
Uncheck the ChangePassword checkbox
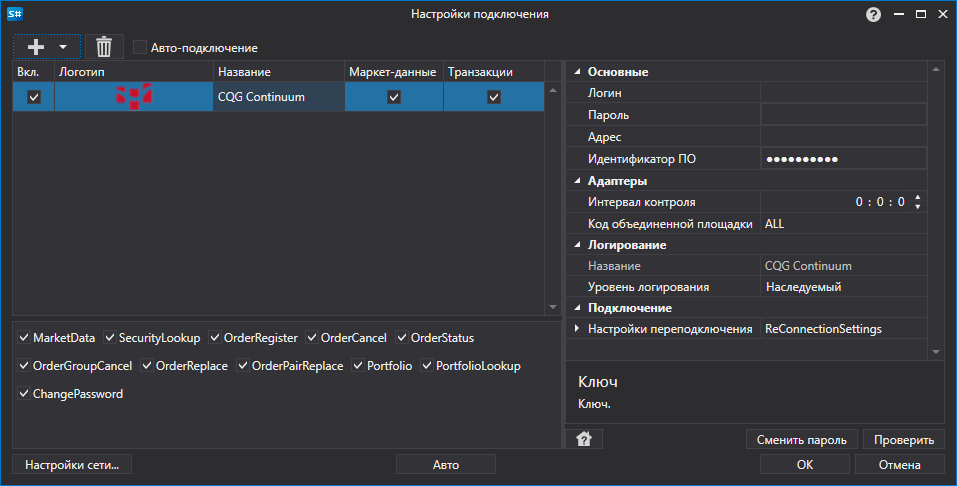coord(24,394)
